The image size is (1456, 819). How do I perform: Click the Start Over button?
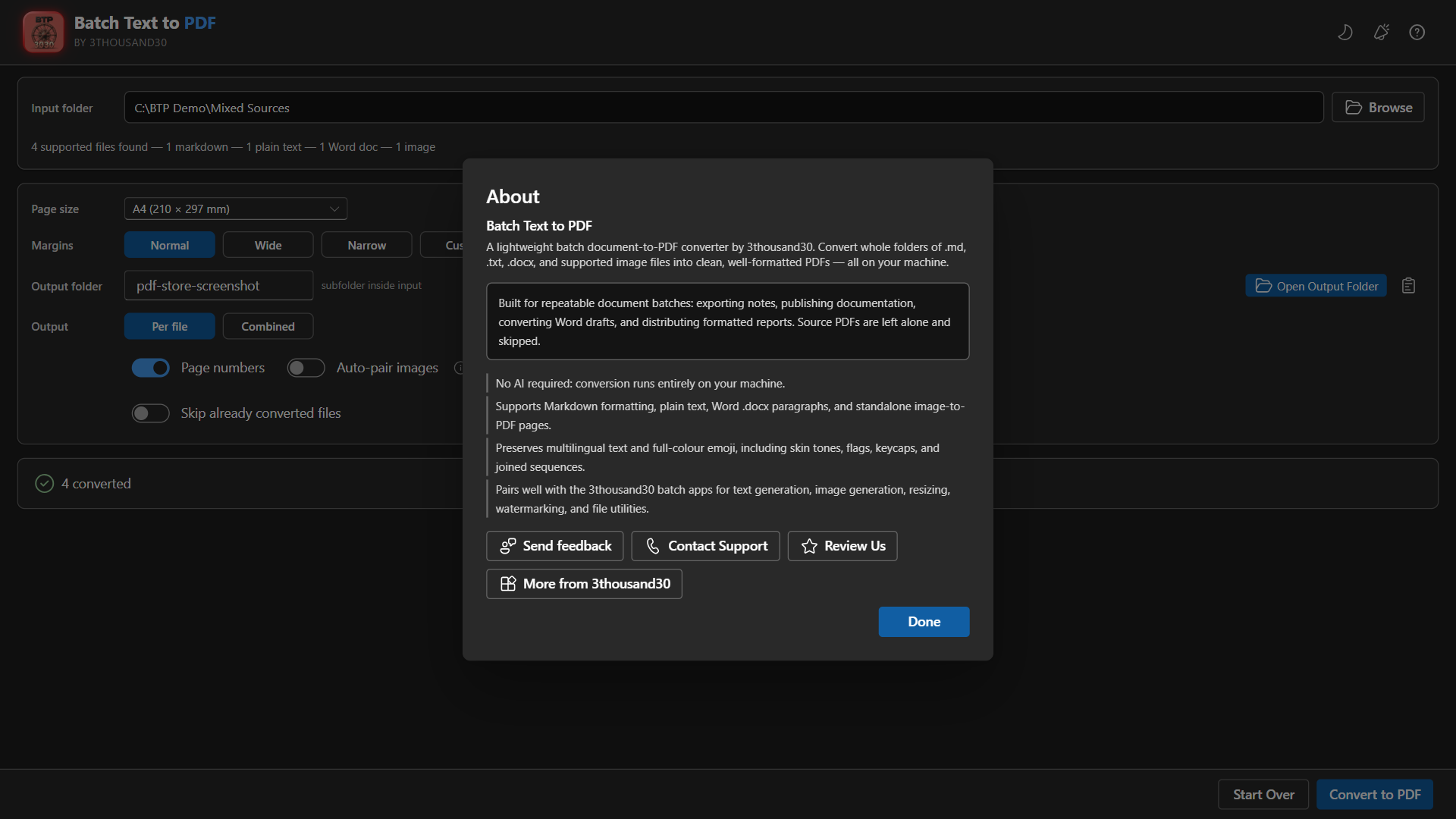click(x=1263, y=795)
